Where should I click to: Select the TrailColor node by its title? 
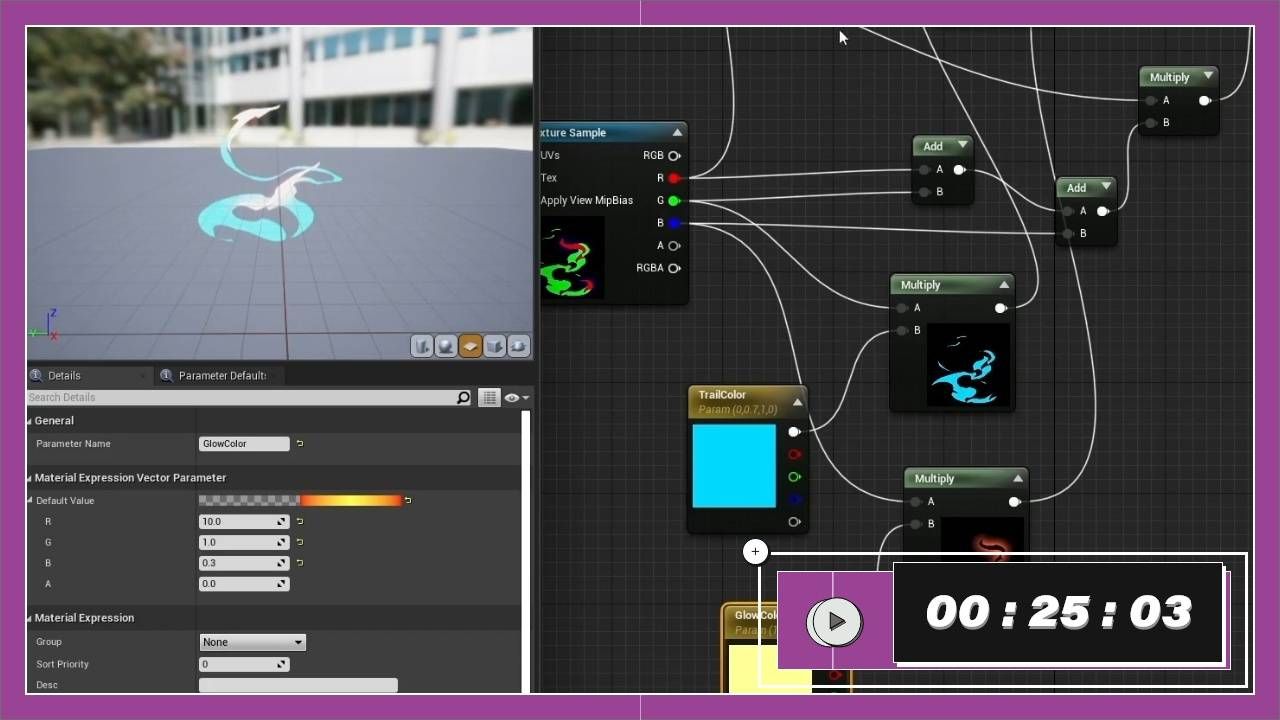[x=722, y=395]
